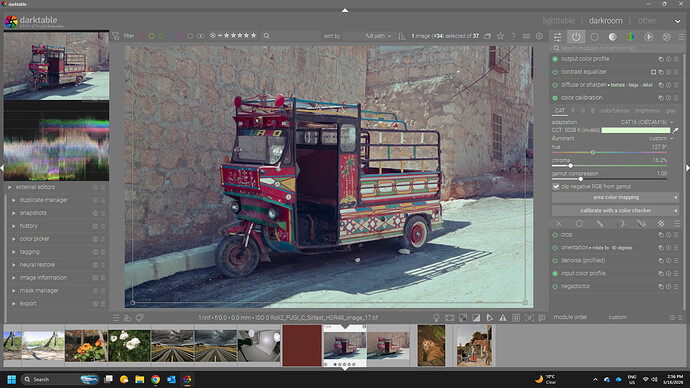Turn off the color calibration module
Image resolution: width=690 pixels, height=388 pixels.
555,98
